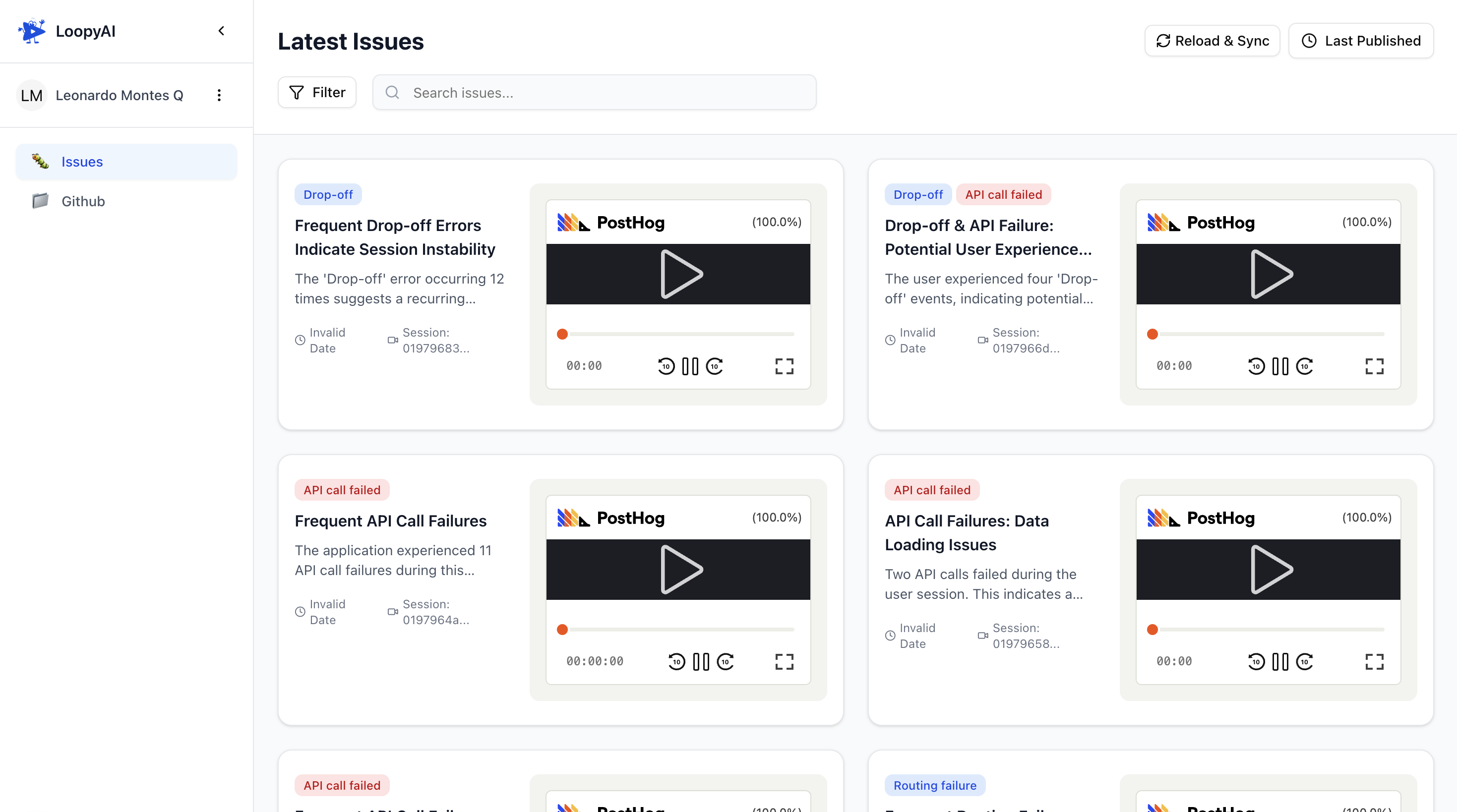The height and width of the screenshot is (812, 1457).
Task: Open Github in the sidebar
Action: coord(83,201)
